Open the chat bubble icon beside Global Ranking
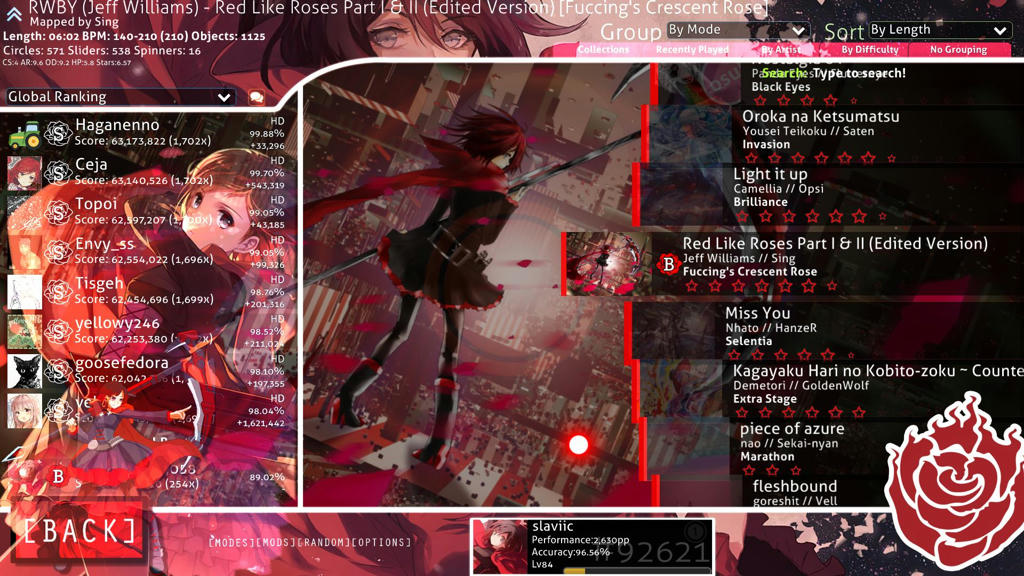Viewport: 1024px width, 576px height. pos(257,97)
